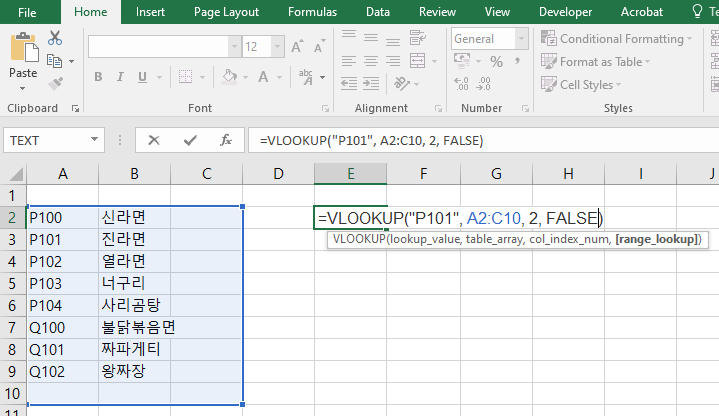Switch to the View tab
The image size is (719, 416).
coord(497,12)
